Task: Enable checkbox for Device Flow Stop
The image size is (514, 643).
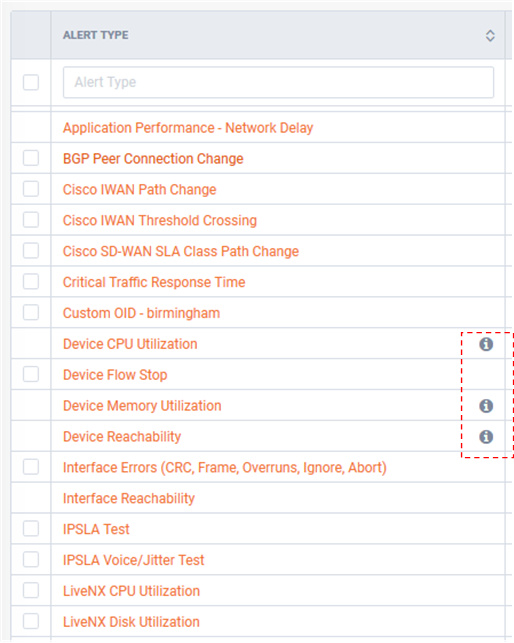Action: pos(31,374)
